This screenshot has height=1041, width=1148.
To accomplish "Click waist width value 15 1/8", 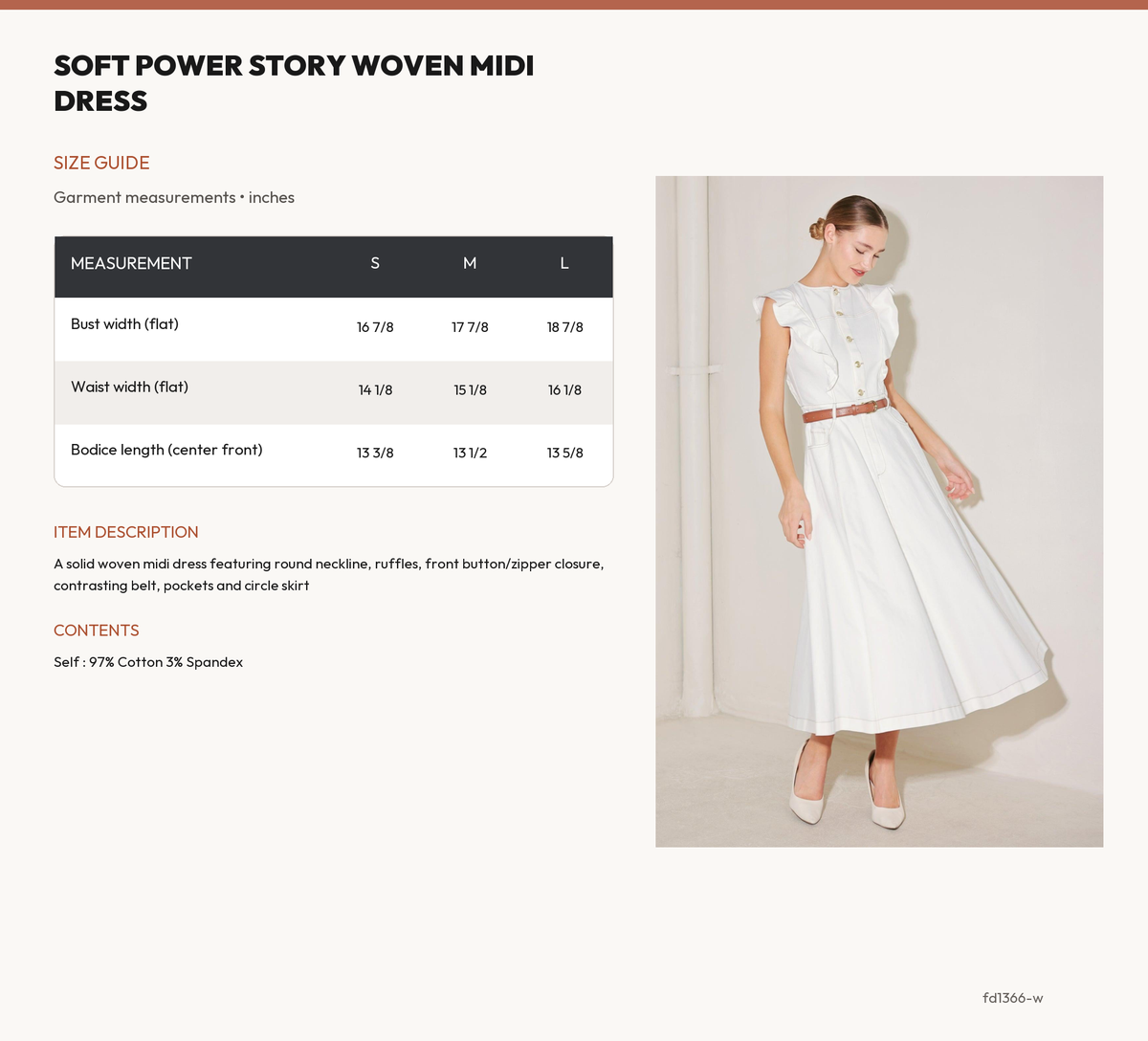I will coord(470,390).
